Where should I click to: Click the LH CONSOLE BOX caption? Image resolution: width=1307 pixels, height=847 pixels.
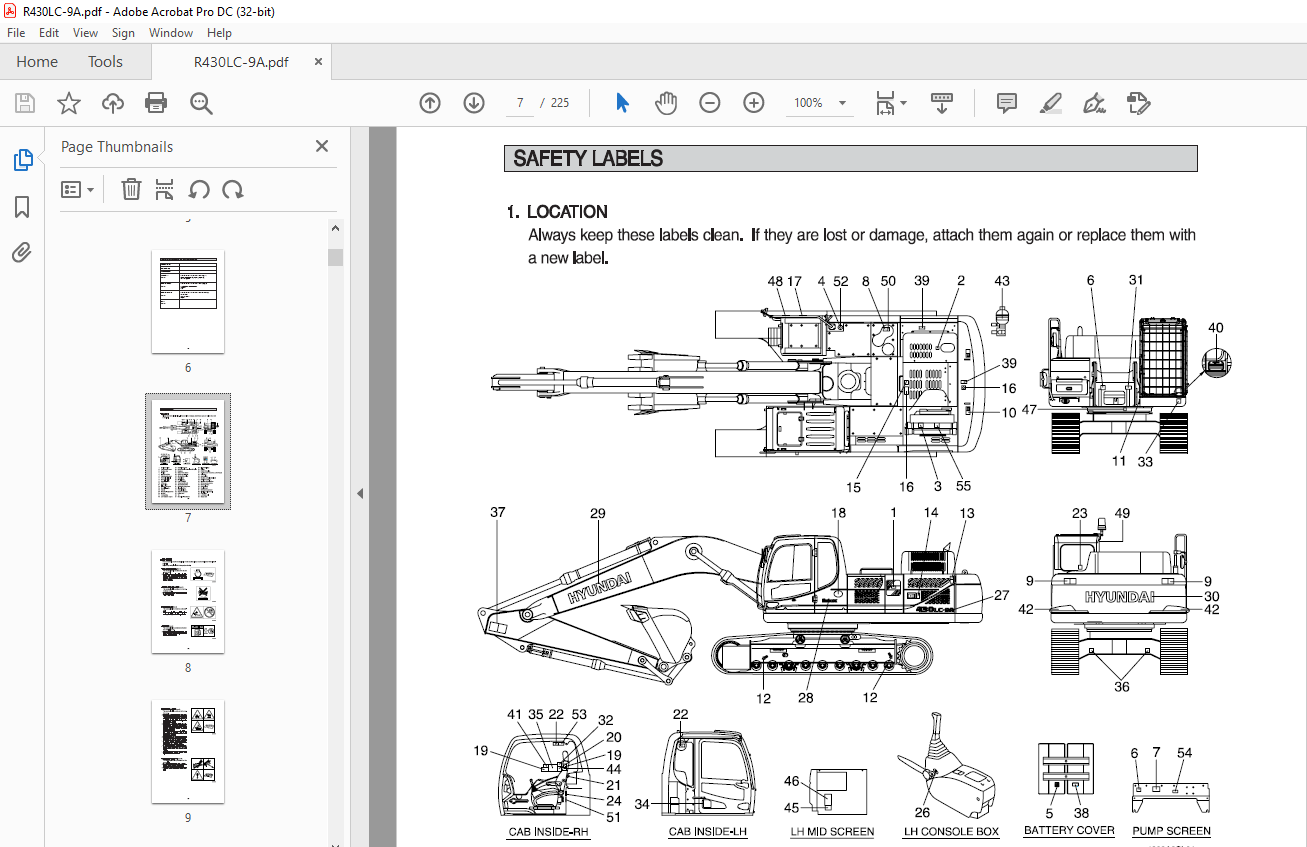(952, 832)
